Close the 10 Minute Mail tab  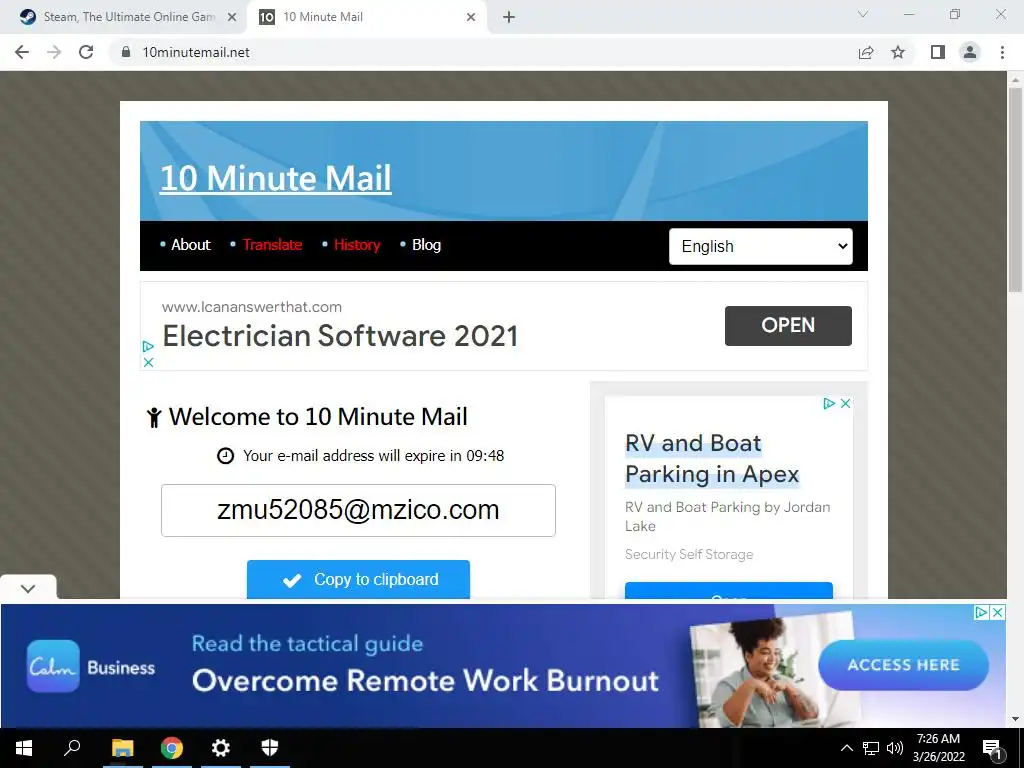(x=471, y=17)
